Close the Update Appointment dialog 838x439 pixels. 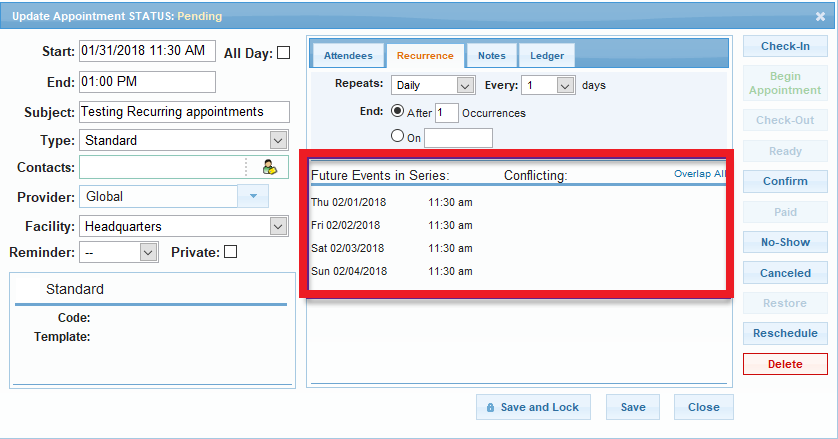click(820, 17)
